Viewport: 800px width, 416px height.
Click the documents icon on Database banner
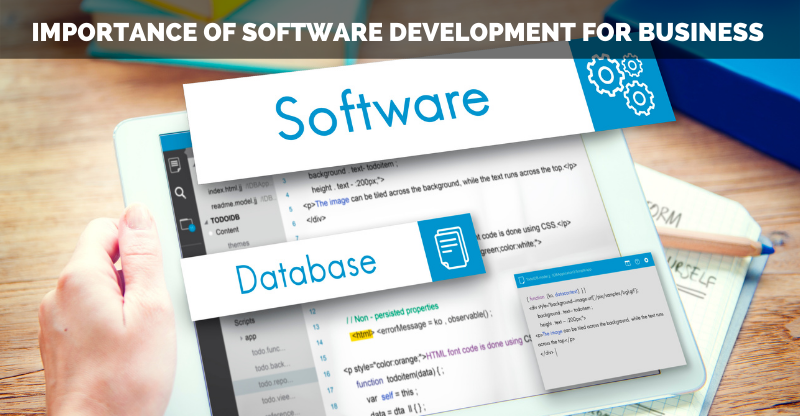point(450,249)
